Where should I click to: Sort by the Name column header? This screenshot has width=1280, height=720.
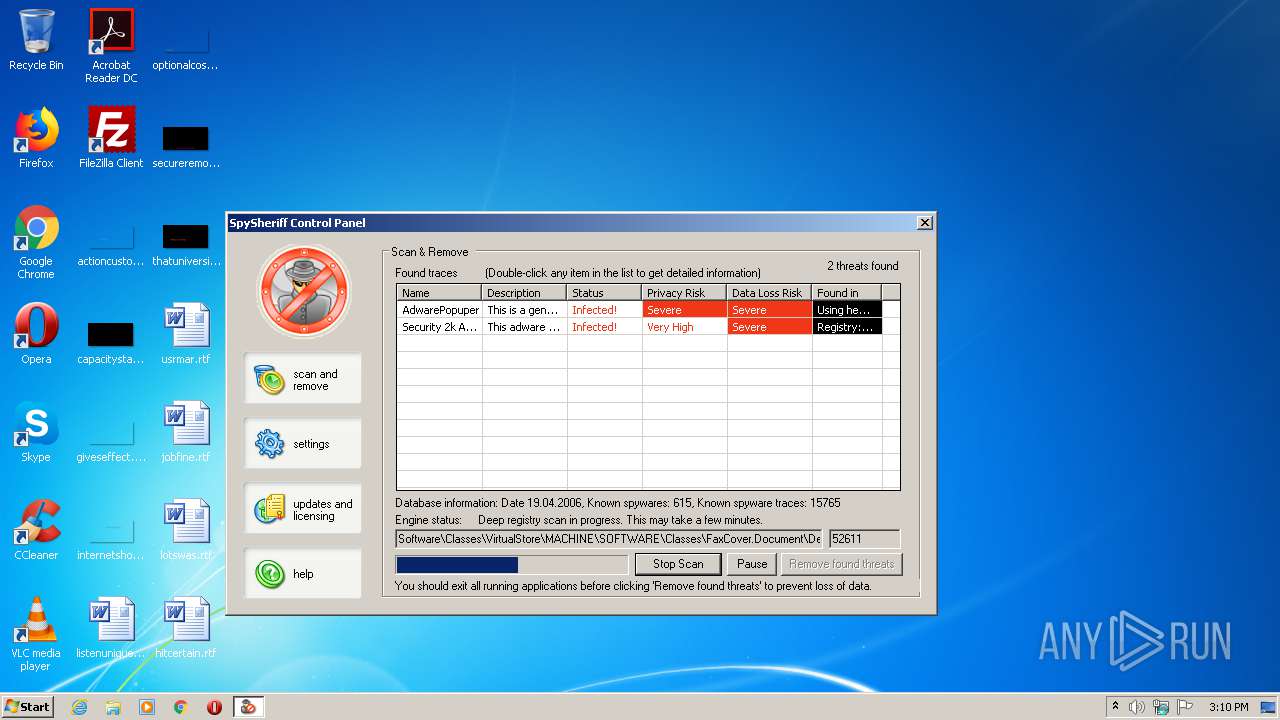(440, 293)
